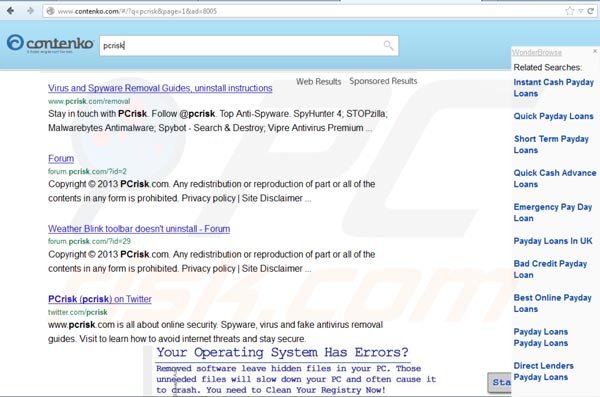The image size is (600, 397).
Task: Open Payday Loans In UK related search
Action: (x=553, y=241)
